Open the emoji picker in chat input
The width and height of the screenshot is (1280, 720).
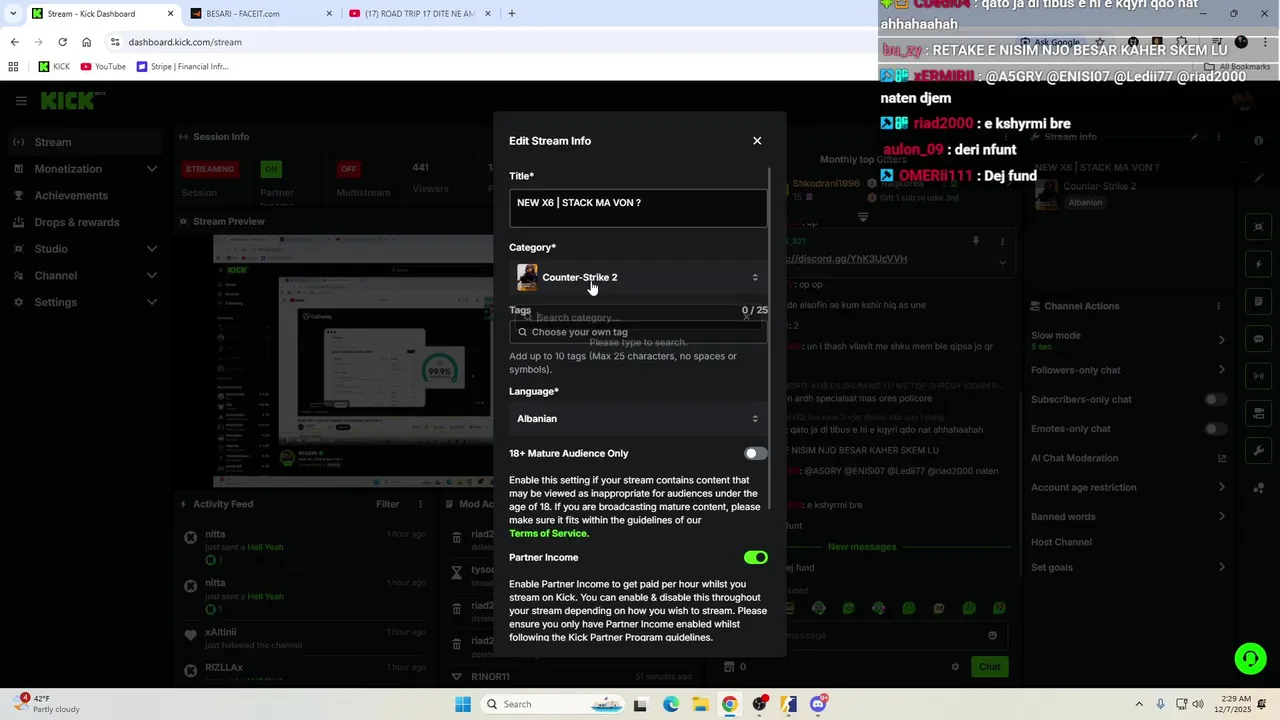point(992,635)
